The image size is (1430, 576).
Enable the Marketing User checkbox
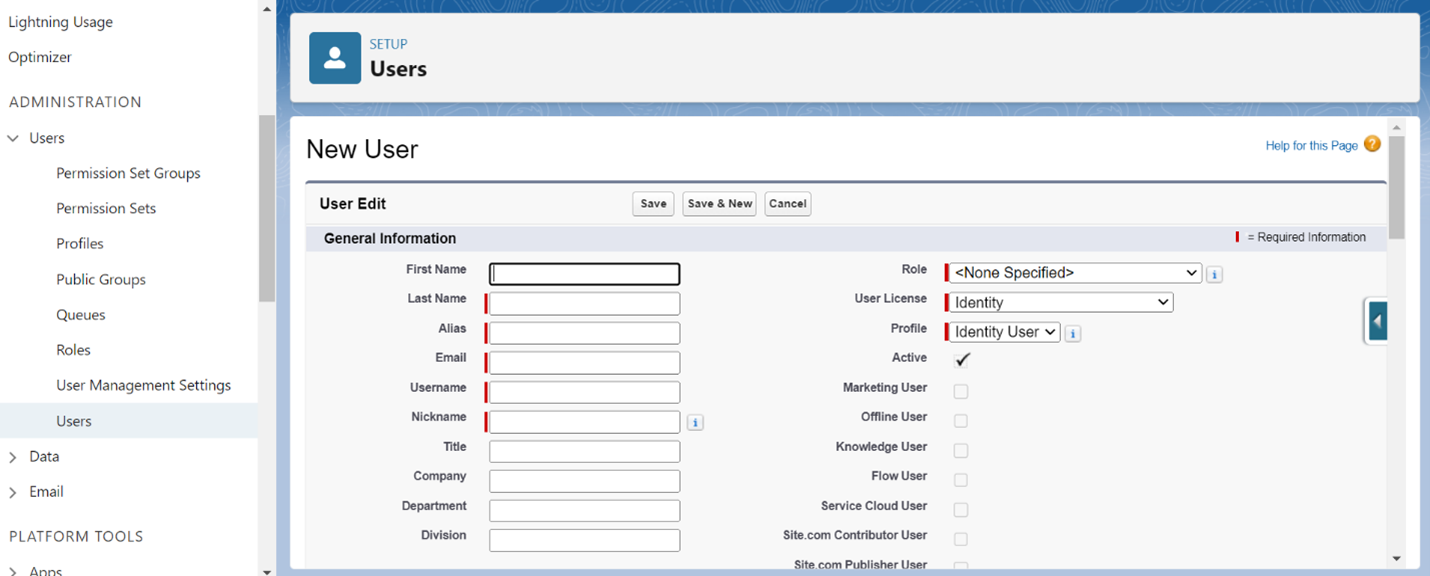coord(961,391)
